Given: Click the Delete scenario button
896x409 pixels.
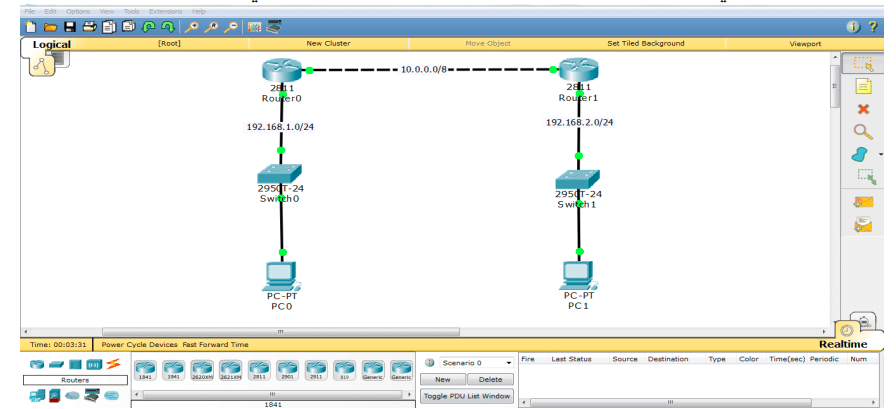Looking at the screenshot, I should coord(490,379).
